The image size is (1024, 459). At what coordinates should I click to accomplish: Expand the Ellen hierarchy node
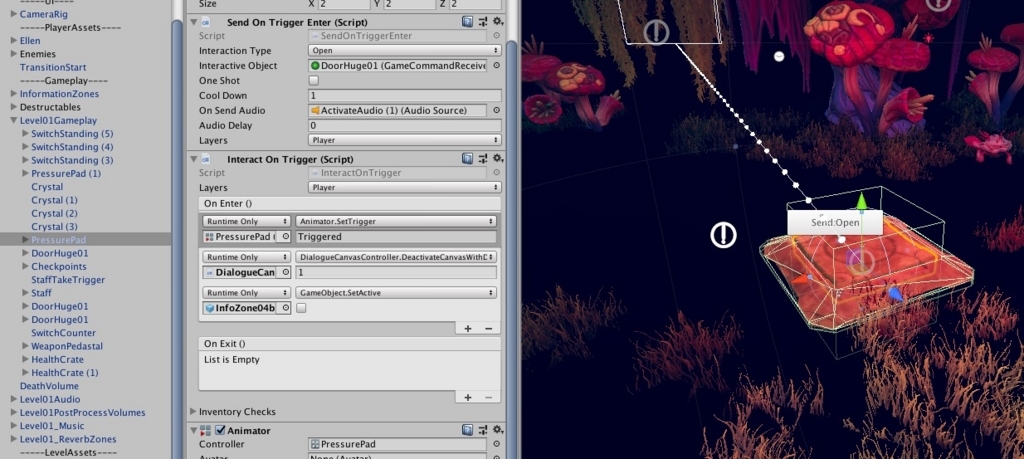tap(14, 40)
